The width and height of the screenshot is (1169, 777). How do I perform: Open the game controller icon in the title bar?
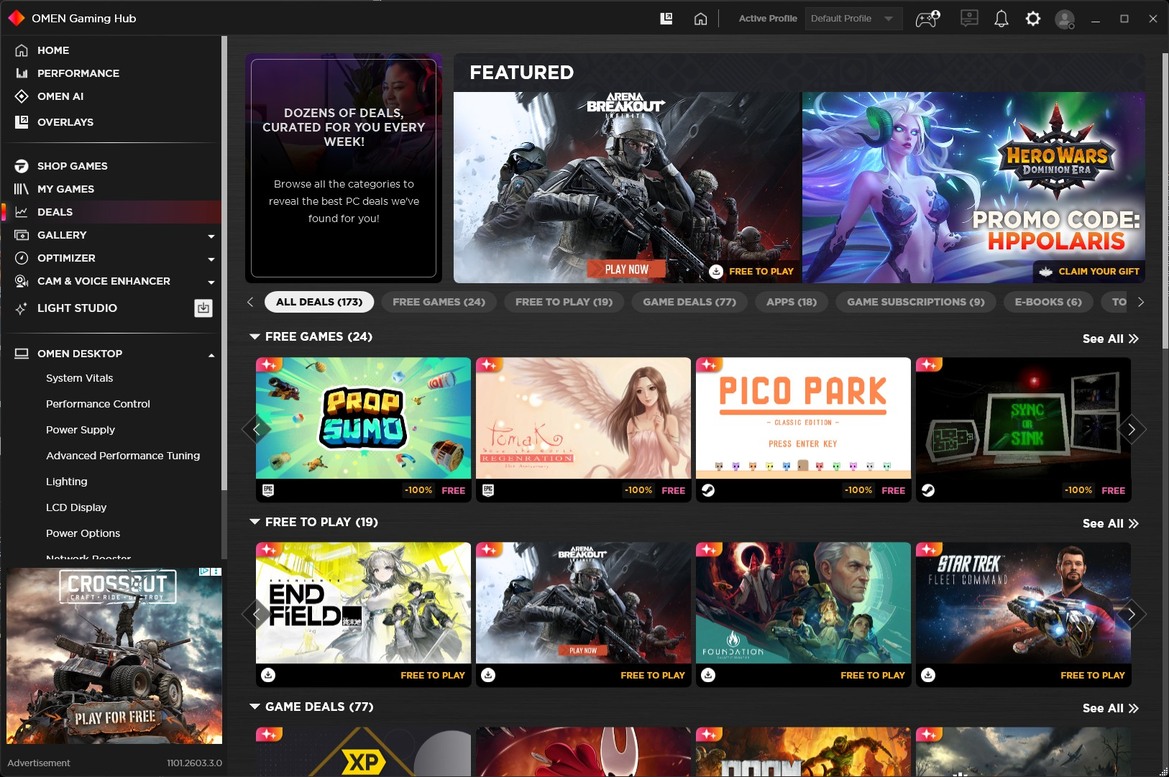(927, 19)
